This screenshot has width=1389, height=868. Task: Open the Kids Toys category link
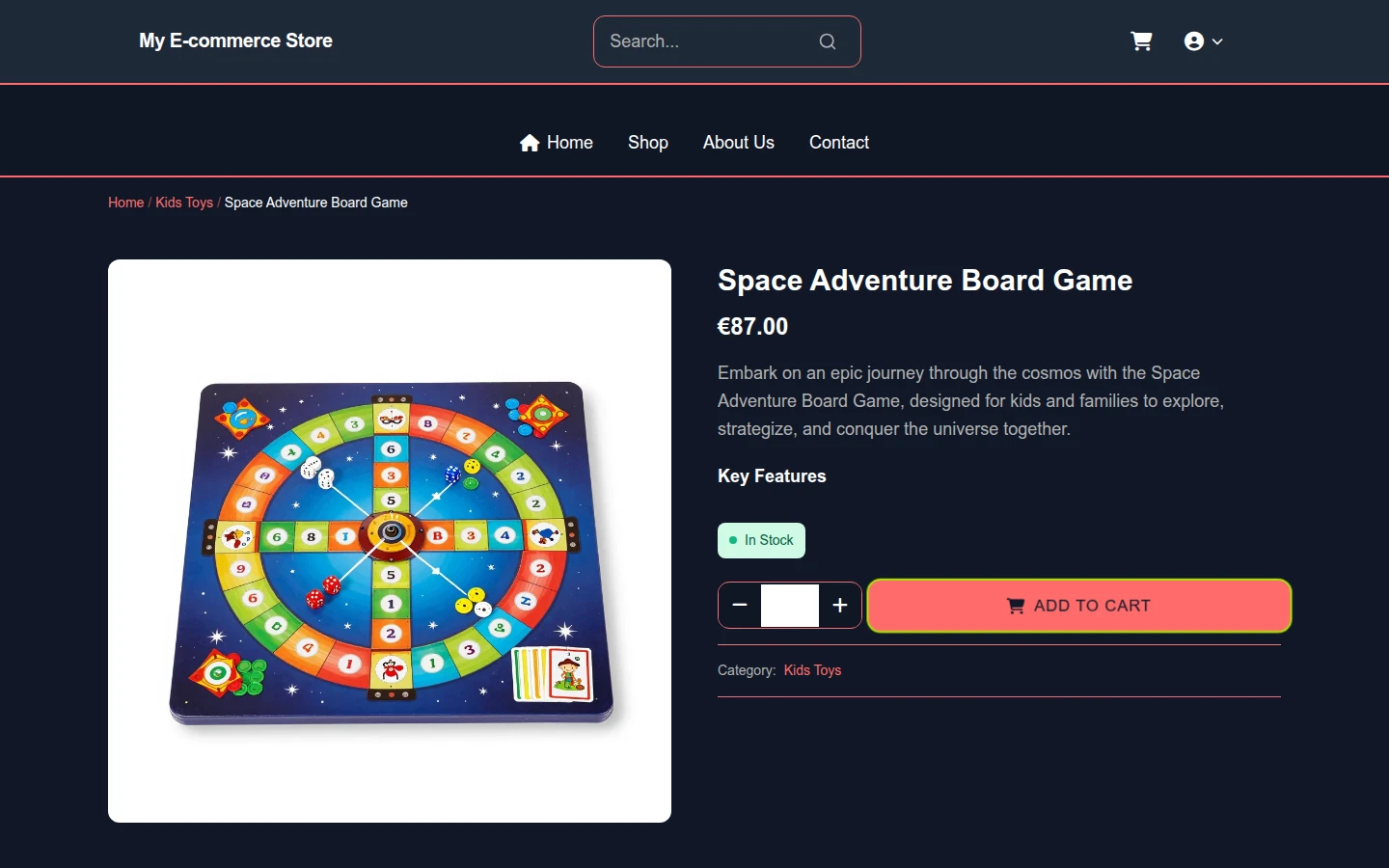coord(812,670)
